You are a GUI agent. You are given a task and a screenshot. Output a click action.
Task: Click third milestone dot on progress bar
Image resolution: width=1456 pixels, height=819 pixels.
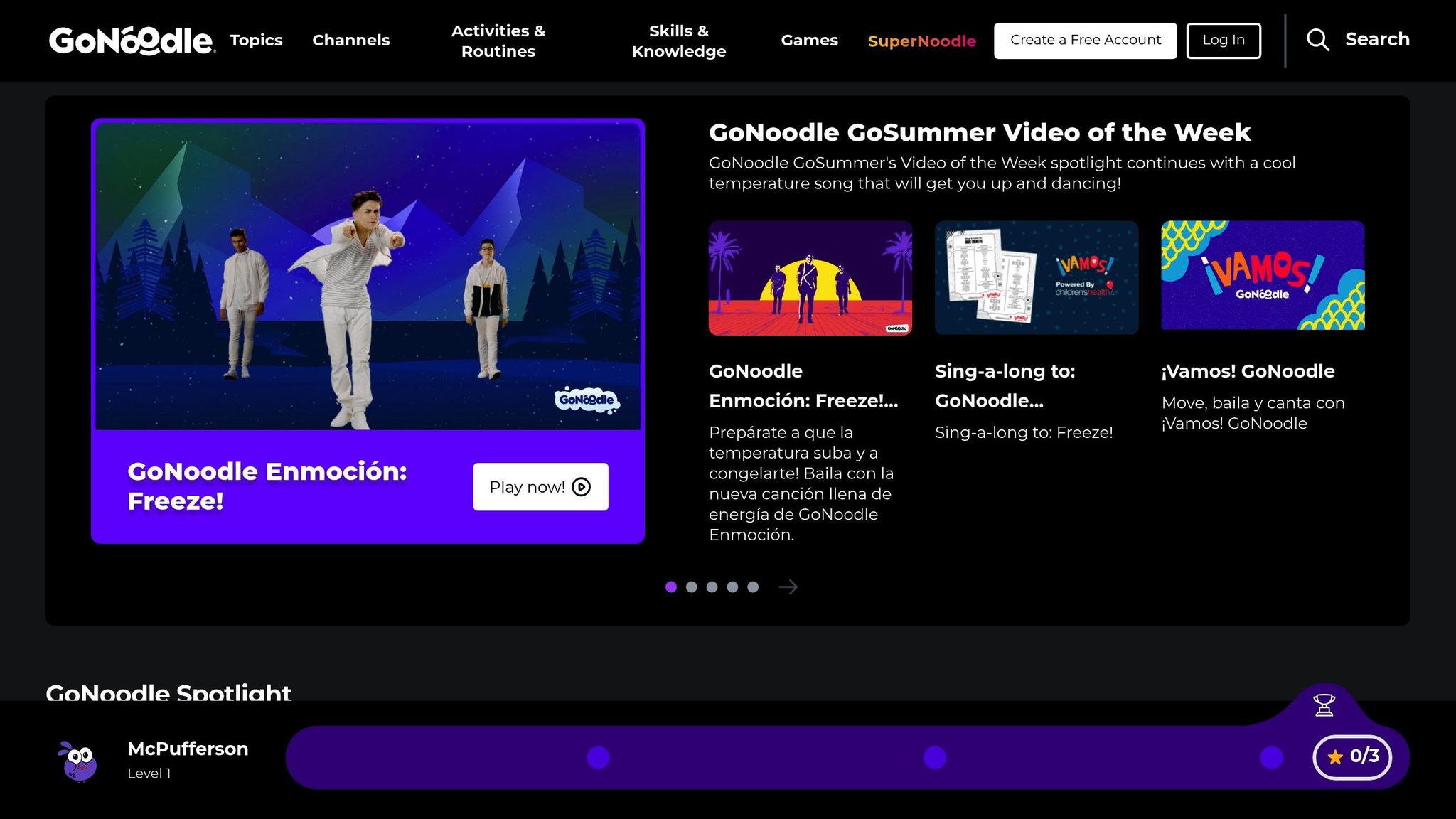(x=1271, y=757)
